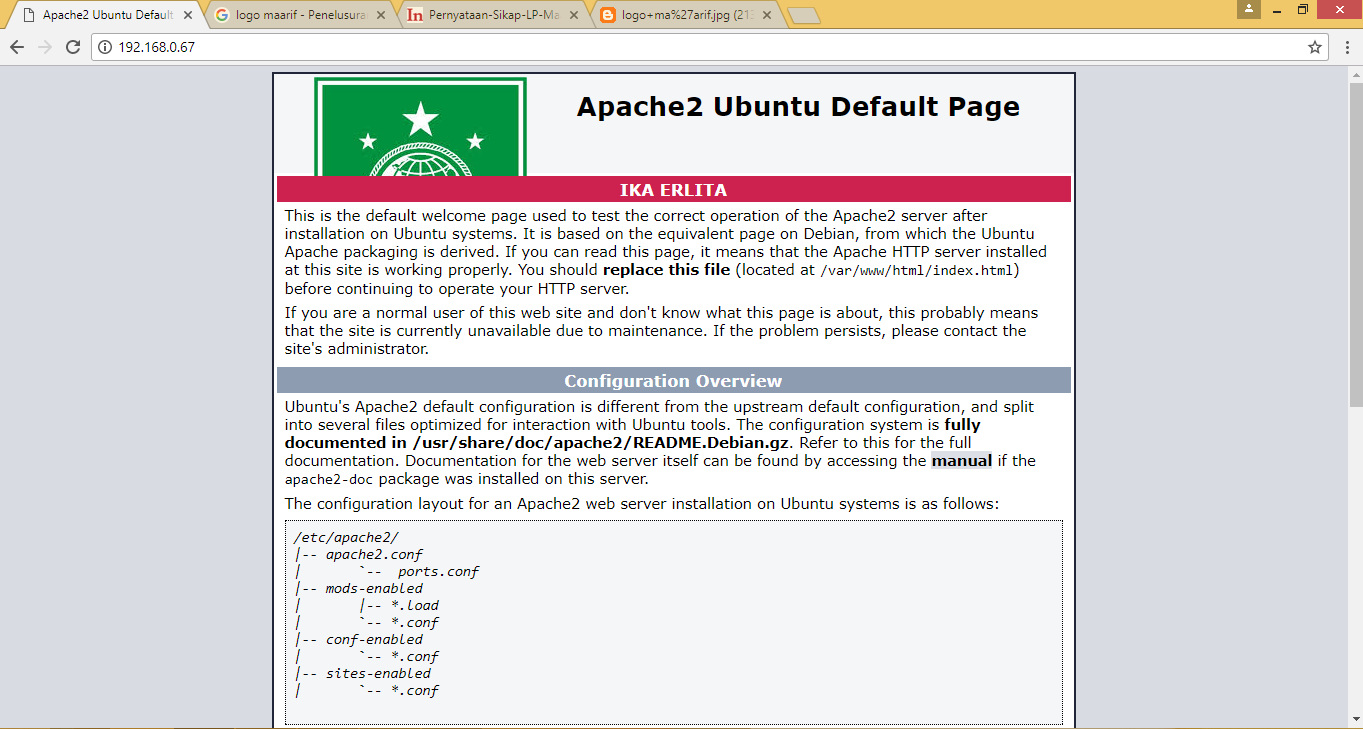
Task: Bookmark this page with the star icon
Action: tap(1315, 47)
